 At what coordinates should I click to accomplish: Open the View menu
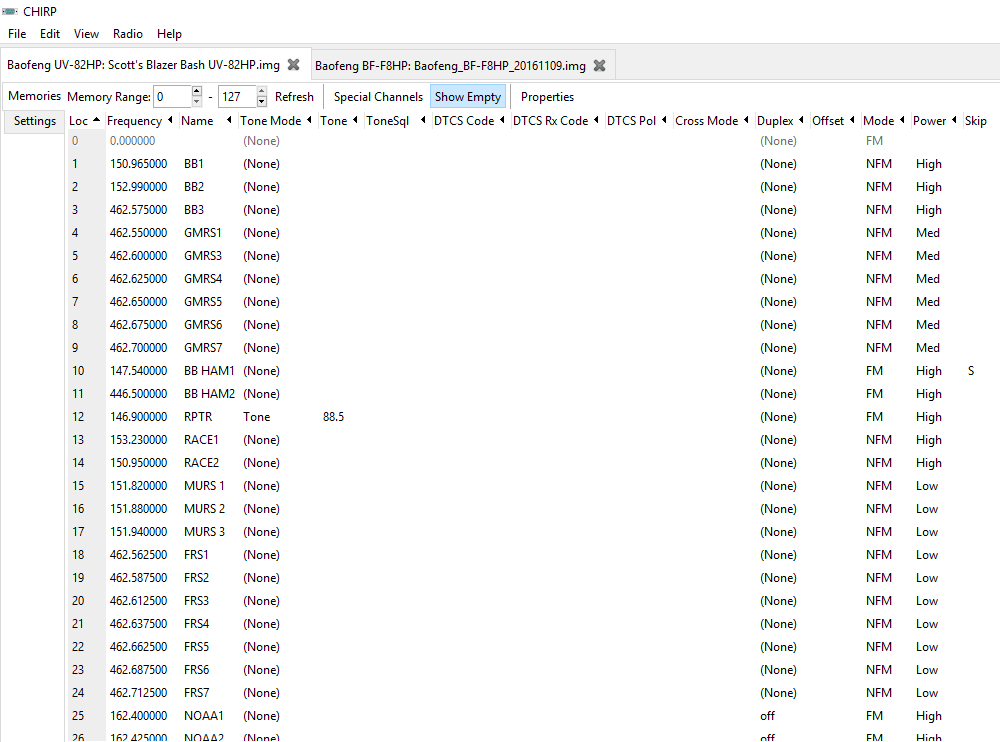click(86, 34)
